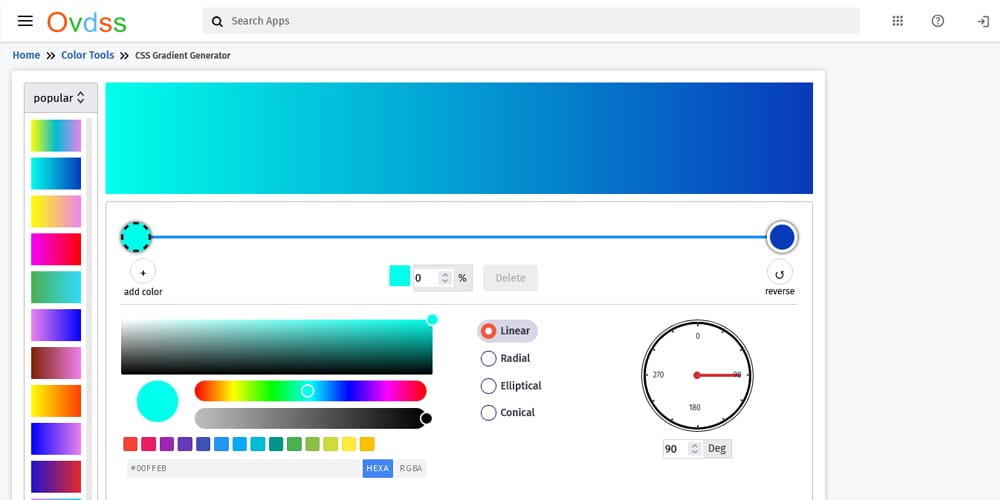Image resolution: width=1000 pixels, height=500 pixels.
Task: Switch to HEXA color format
Action: click(378, 468)
